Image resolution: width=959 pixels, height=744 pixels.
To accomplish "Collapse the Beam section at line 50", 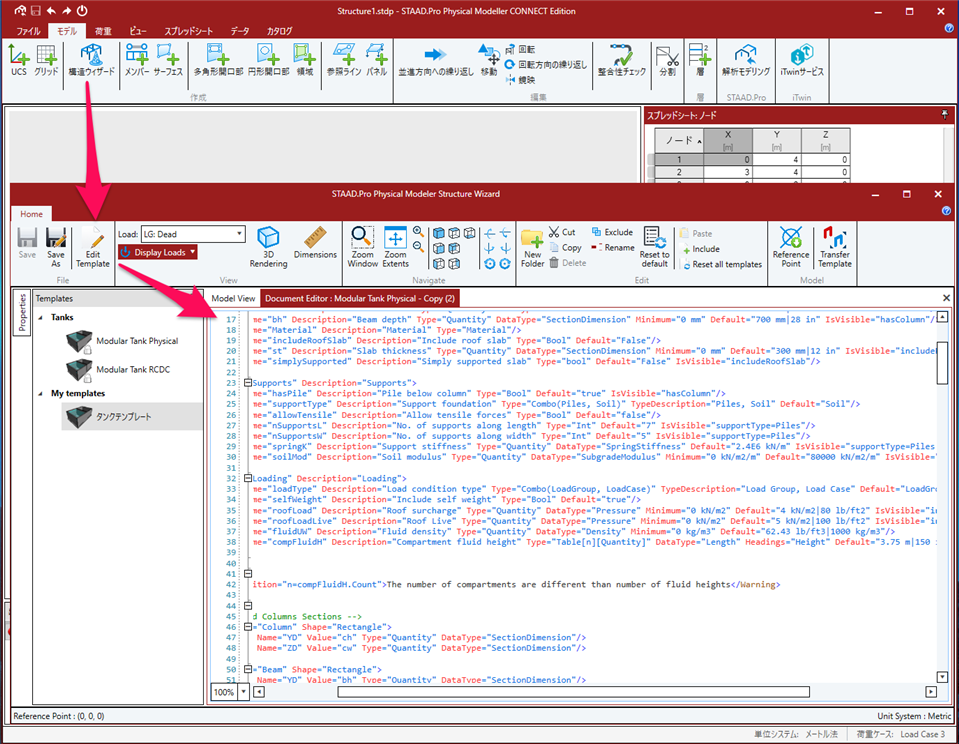I will pos(248,669).
